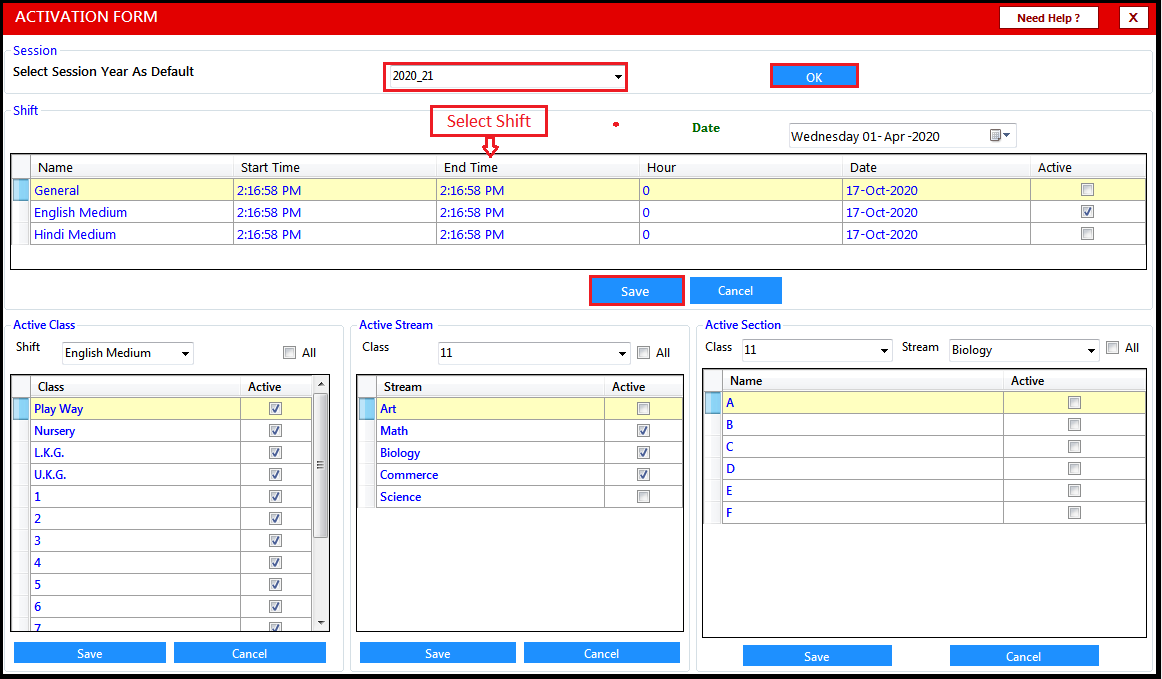Check Active for section F
This screenshot has height=679, width=1162.
pos(1075,512)
